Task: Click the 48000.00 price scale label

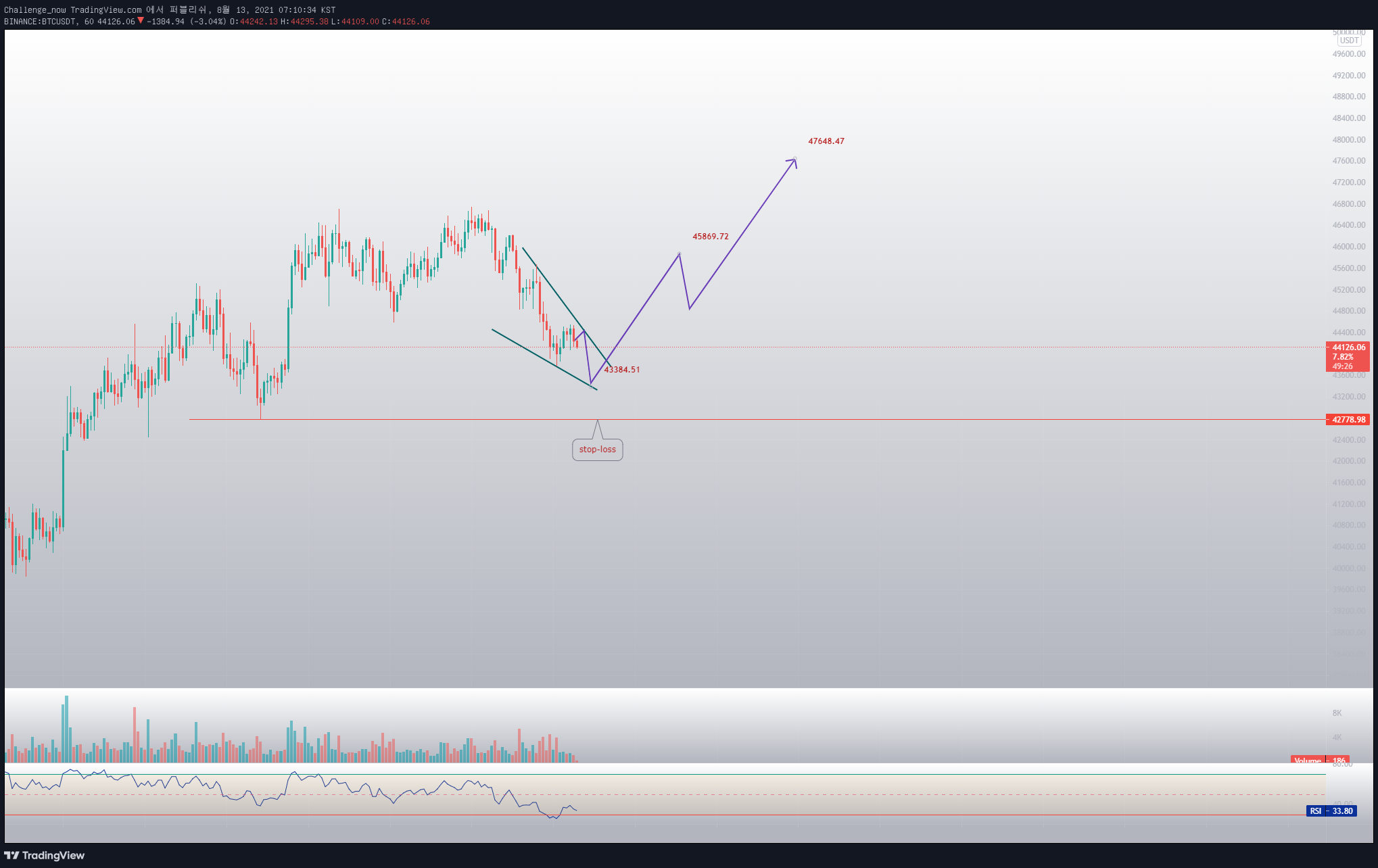Action: (1349, 140)
